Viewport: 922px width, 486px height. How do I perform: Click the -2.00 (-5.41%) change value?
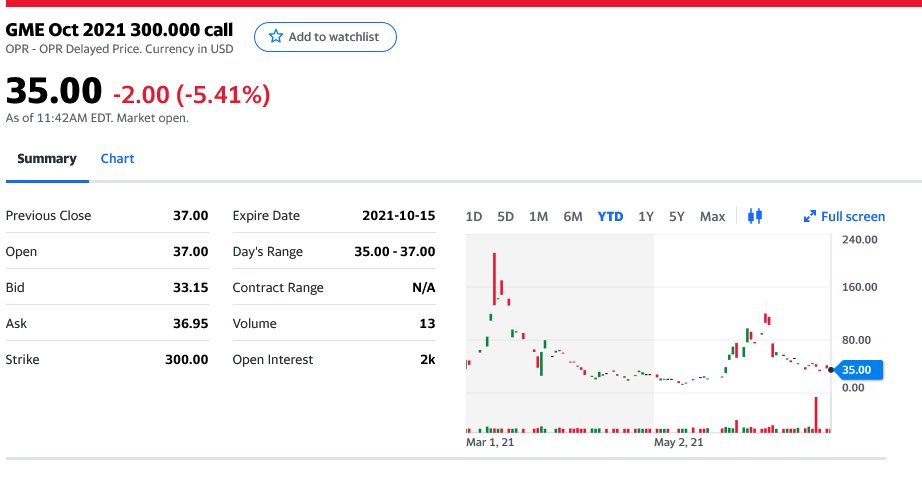tap(192, 94)
